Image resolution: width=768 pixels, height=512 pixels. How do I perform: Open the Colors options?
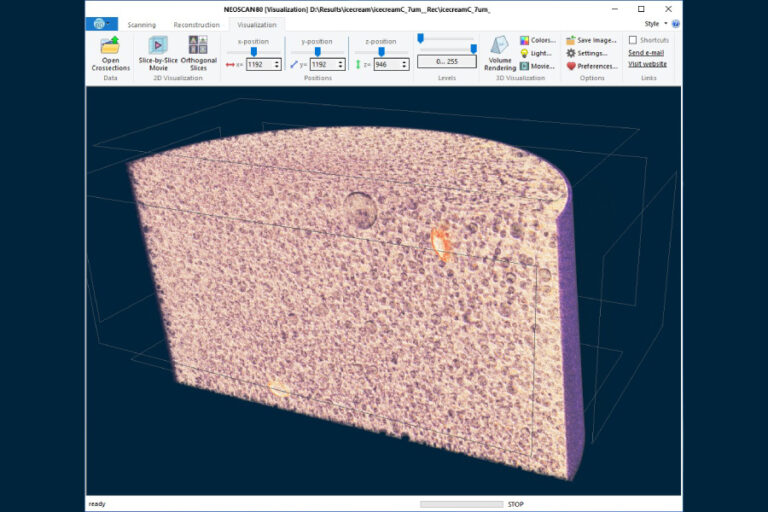(x=537, y=40)
